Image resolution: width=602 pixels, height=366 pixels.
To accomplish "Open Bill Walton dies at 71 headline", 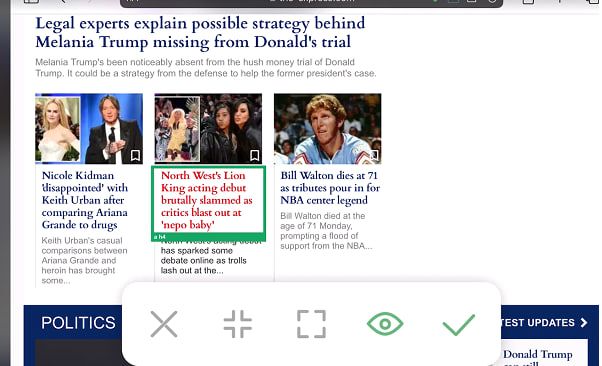I will click(x=329, y=188).
